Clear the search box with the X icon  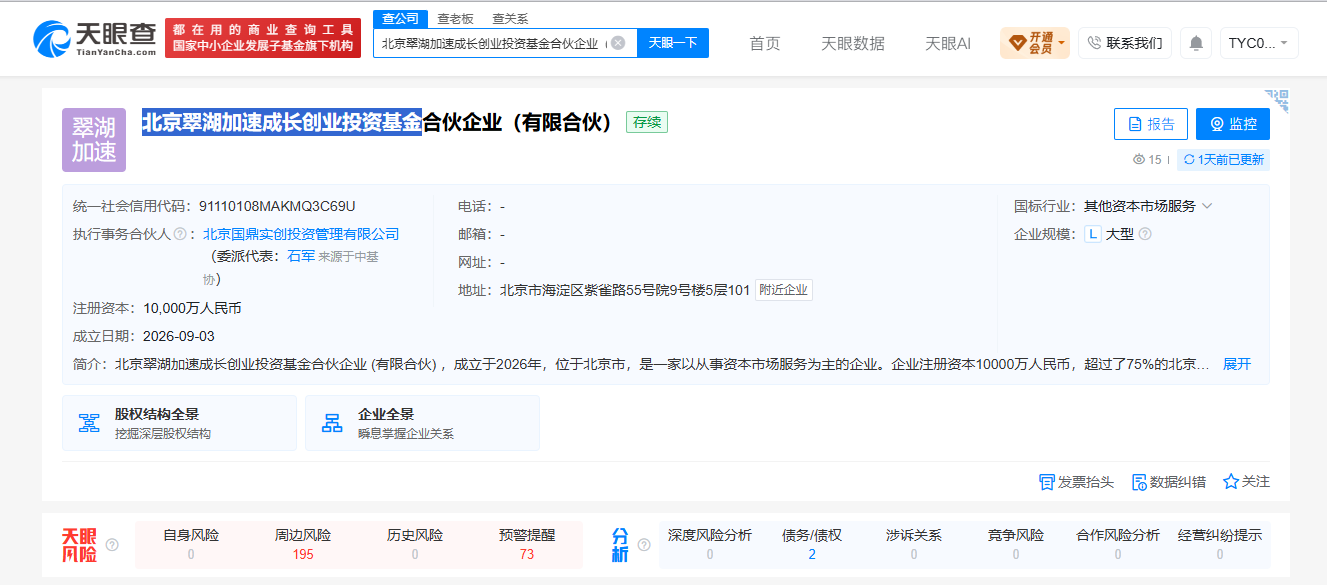[x=618, y=43]
